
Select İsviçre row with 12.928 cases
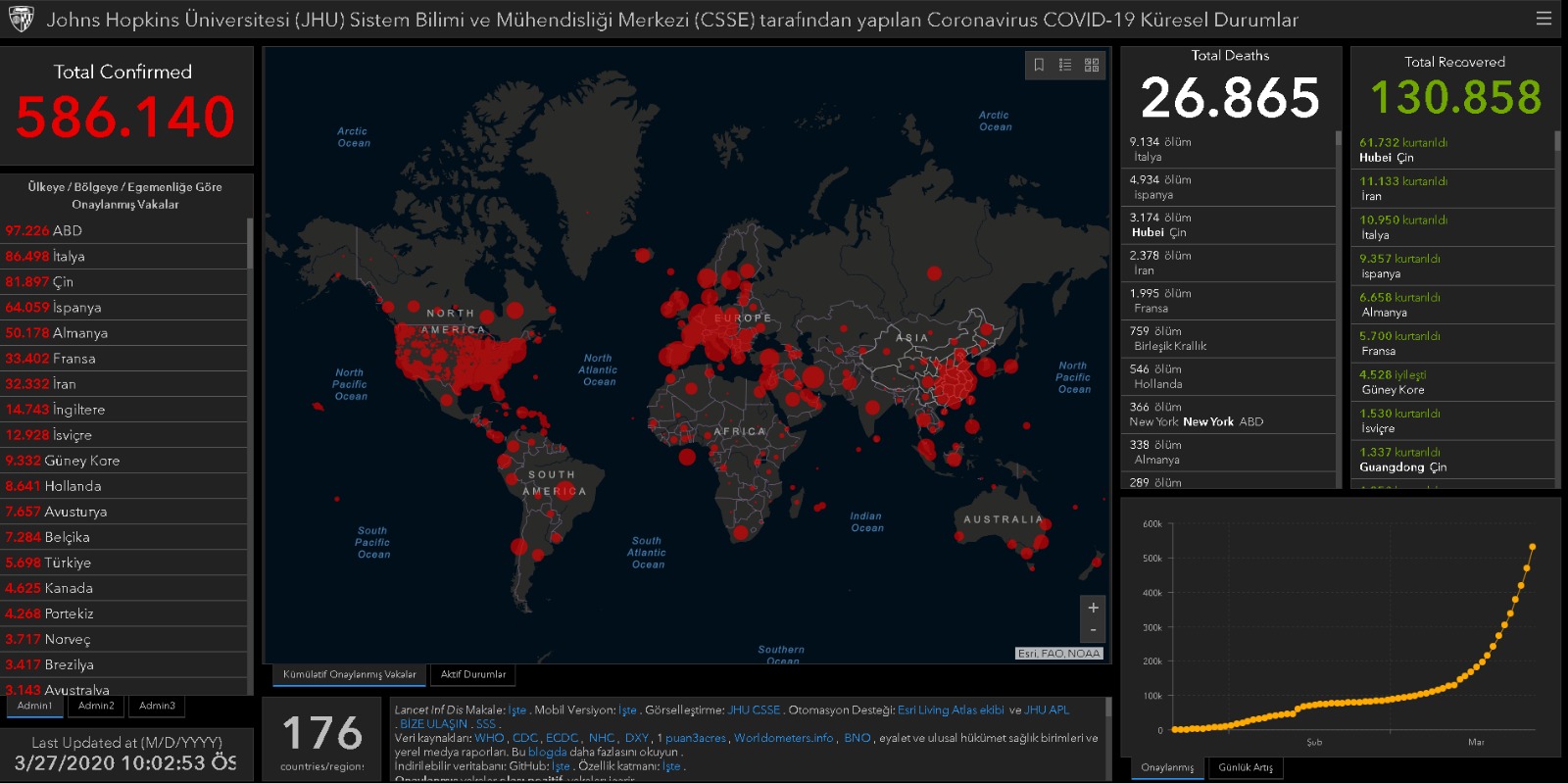(x=123, y=434)
